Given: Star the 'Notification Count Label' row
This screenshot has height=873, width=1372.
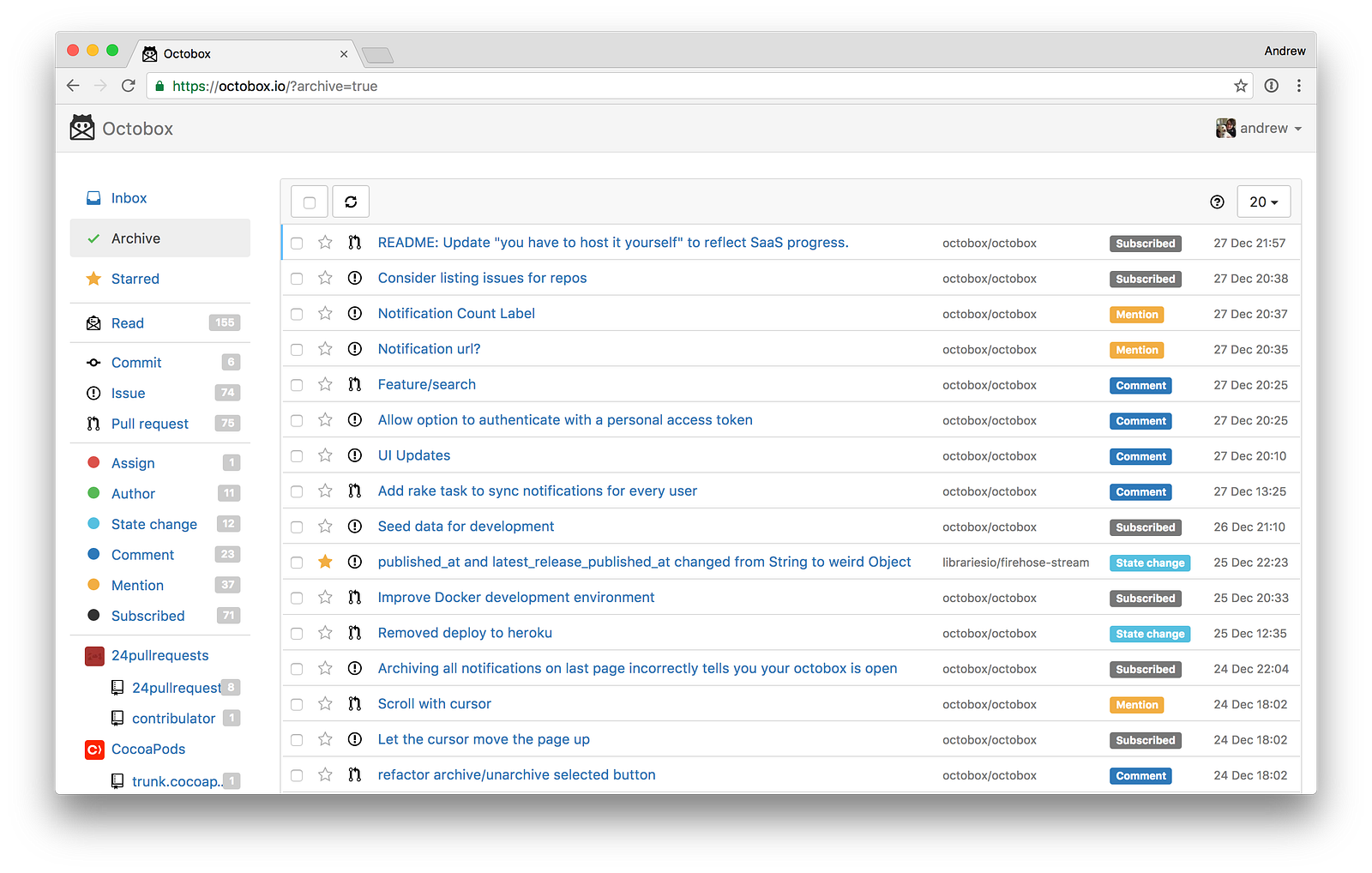Looking at the screenshot, I should [x=325, y=314].
